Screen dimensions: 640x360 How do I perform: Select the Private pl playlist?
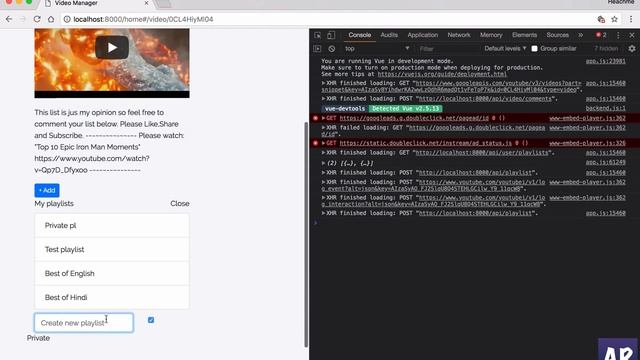(112, 225)
